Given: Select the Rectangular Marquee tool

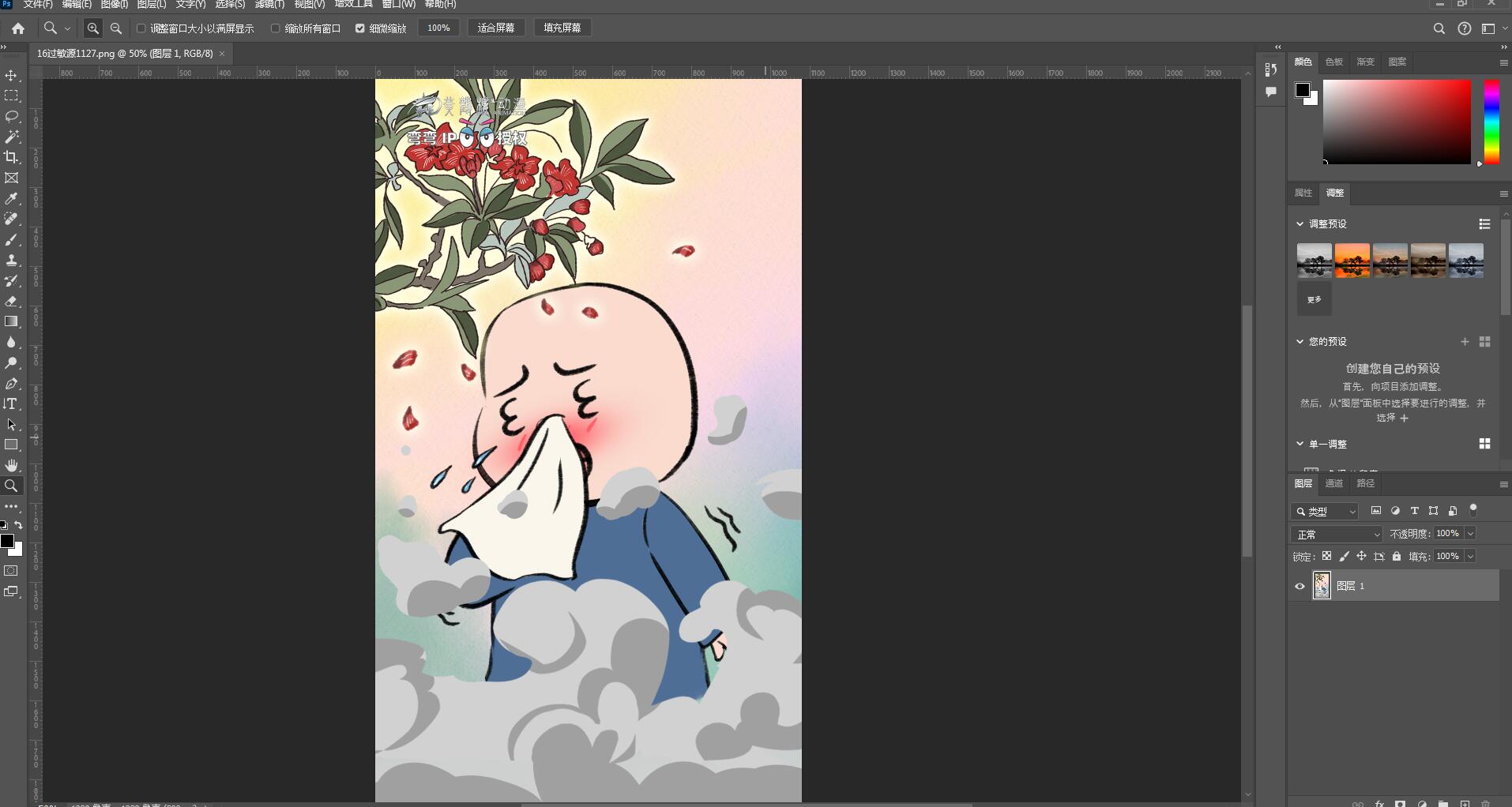Looking at the screenshot, I should tap(11, 96).
